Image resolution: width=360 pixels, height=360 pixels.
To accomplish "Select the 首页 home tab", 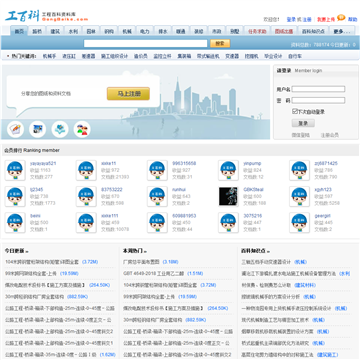I will (19, 31).
